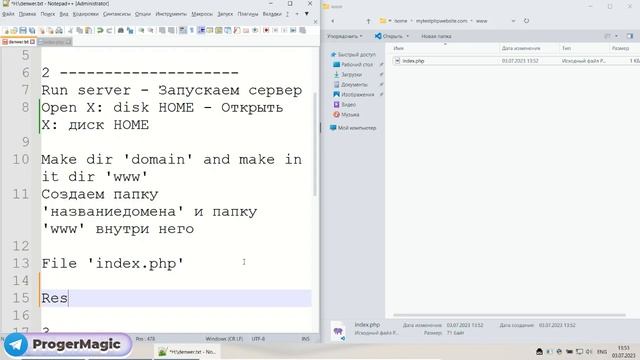This screenshot has height=360, width=640.
Task: Click Новая папка button in Explorer
Action: 436,36
